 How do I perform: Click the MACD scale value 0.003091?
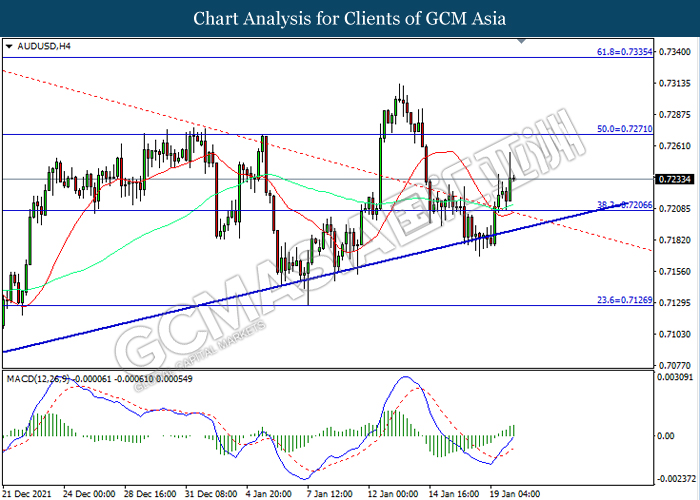point(676,377)
